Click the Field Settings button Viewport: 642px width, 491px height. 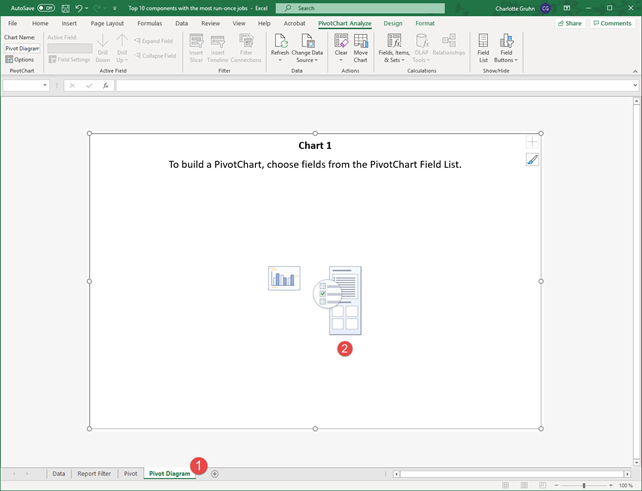point(69,60)
